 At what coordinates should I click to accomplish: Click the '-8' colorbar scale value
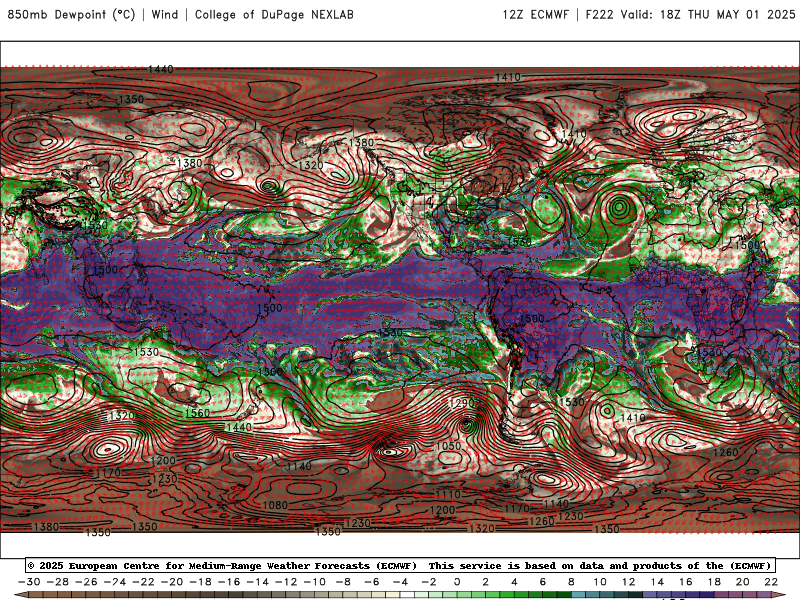pos(343,582)
